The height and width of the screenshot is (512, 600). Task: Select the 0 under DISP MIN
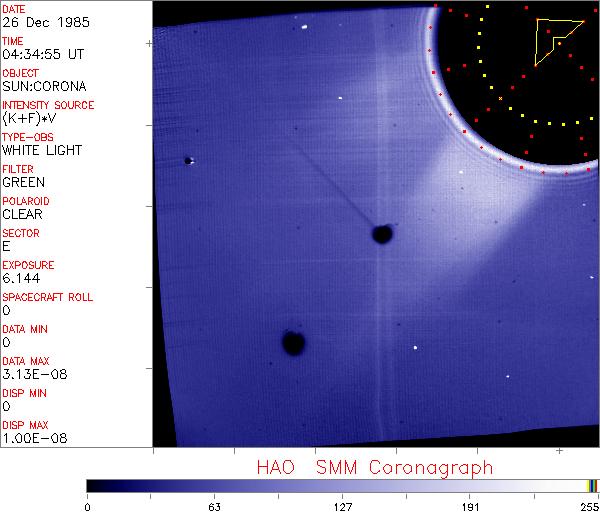point(7,406)
